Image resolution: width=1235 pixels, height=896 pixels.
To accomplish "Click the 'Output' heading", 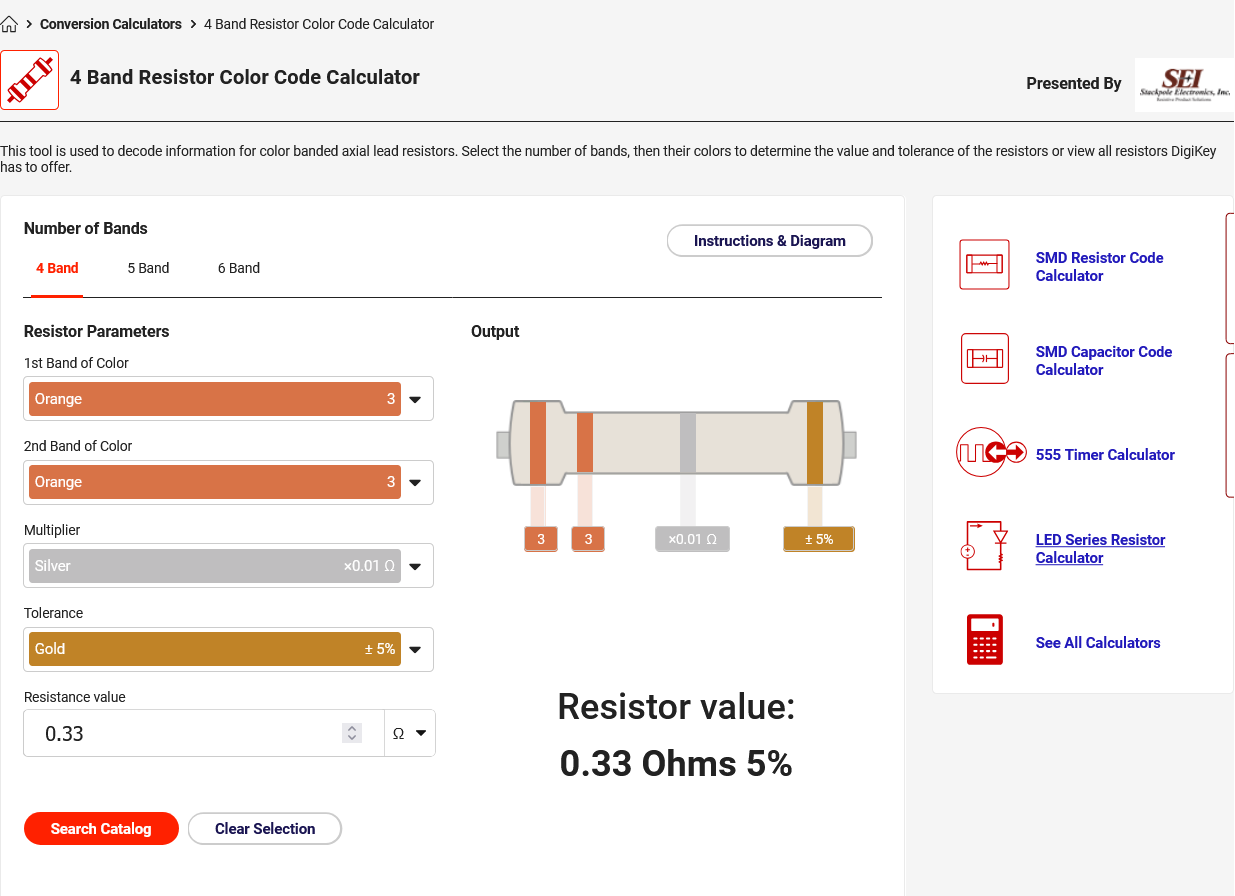I will [495, 331].
